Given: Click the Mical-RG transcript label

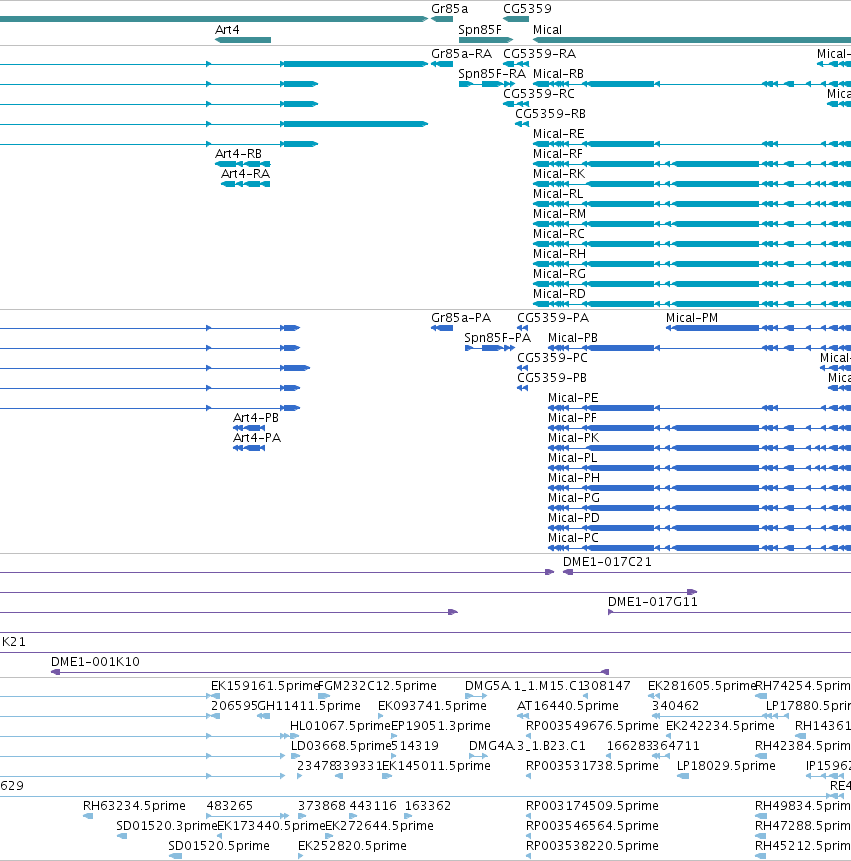Looking at the screenshot, I should [559, 274].
